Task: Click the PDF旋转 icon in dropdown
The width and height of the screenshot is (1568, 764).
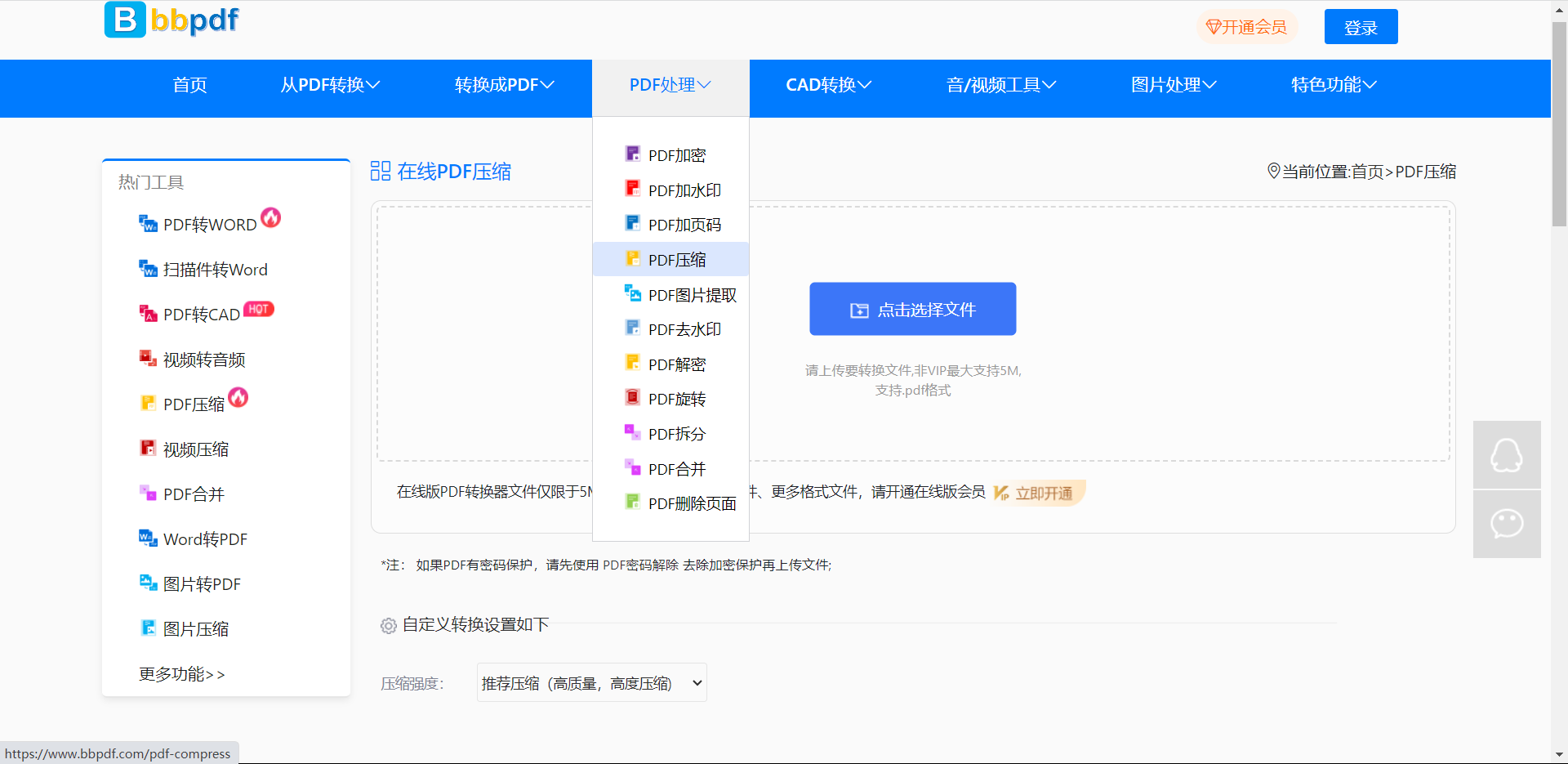Action: pyautogui.click(x=633, y=398)
